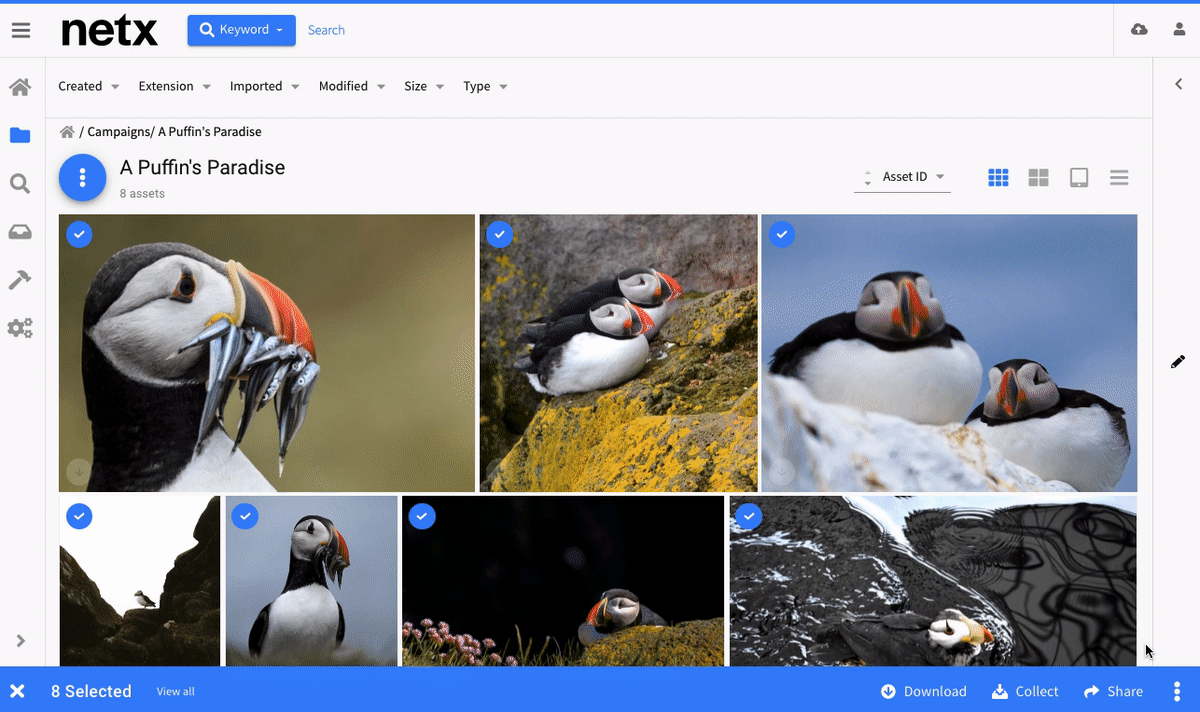
Task: Switch to the small grid view
Action: [x=998, y=177]
